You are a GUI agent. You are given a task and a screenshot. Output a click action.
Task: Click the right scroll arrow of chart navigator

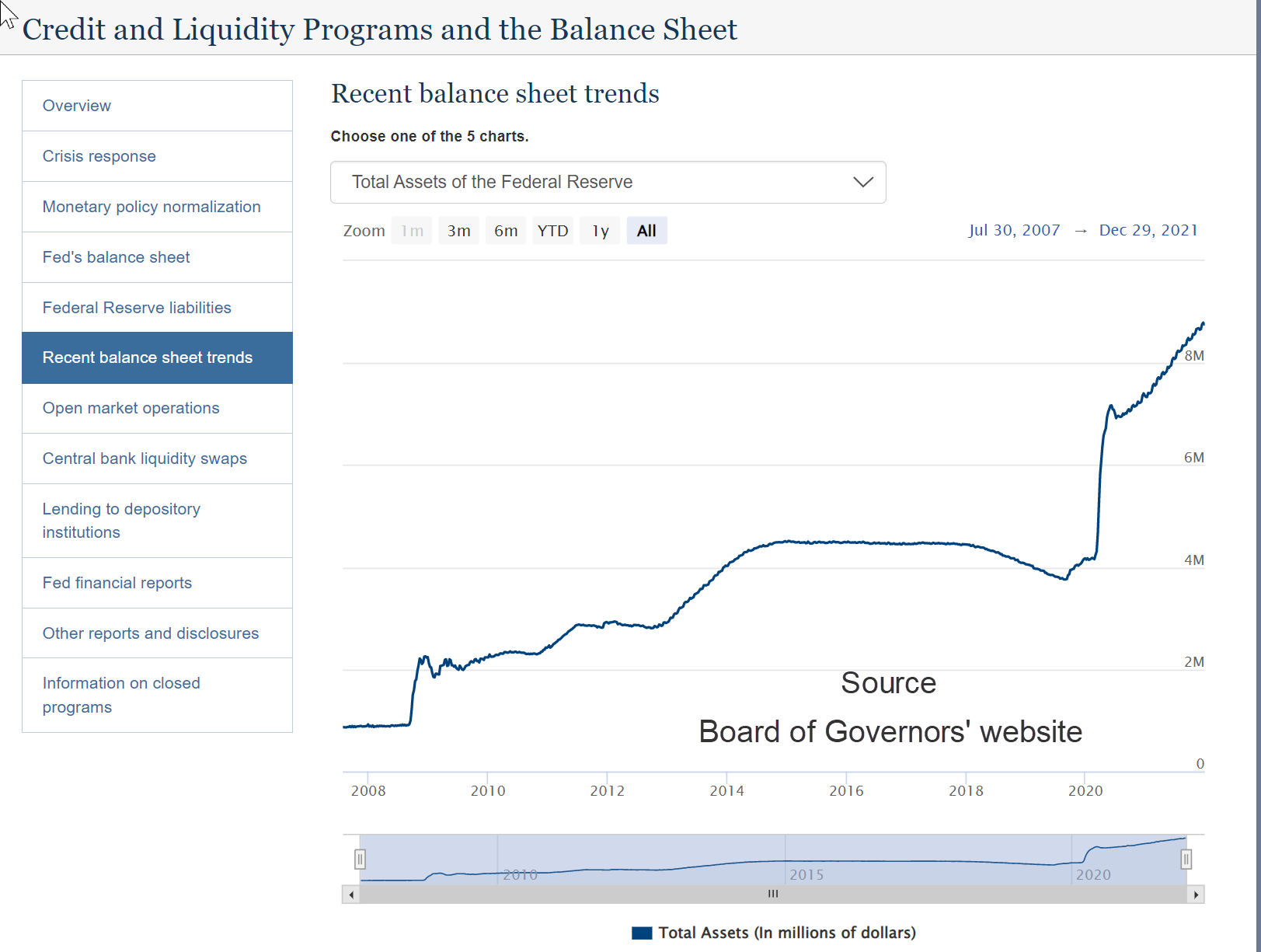click(1196, 894)
